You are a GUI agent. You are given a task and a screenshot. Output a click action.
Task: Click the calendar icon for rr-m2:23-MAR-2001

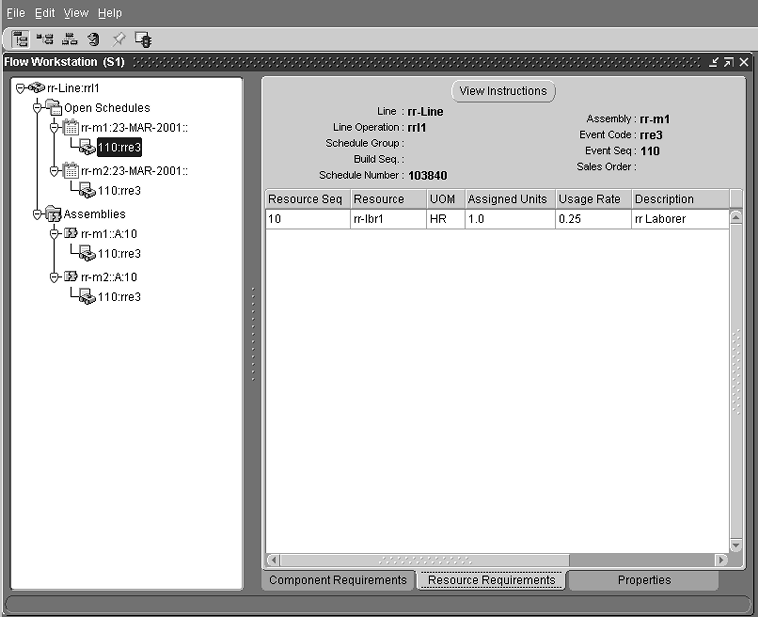[x=71, y=171]
